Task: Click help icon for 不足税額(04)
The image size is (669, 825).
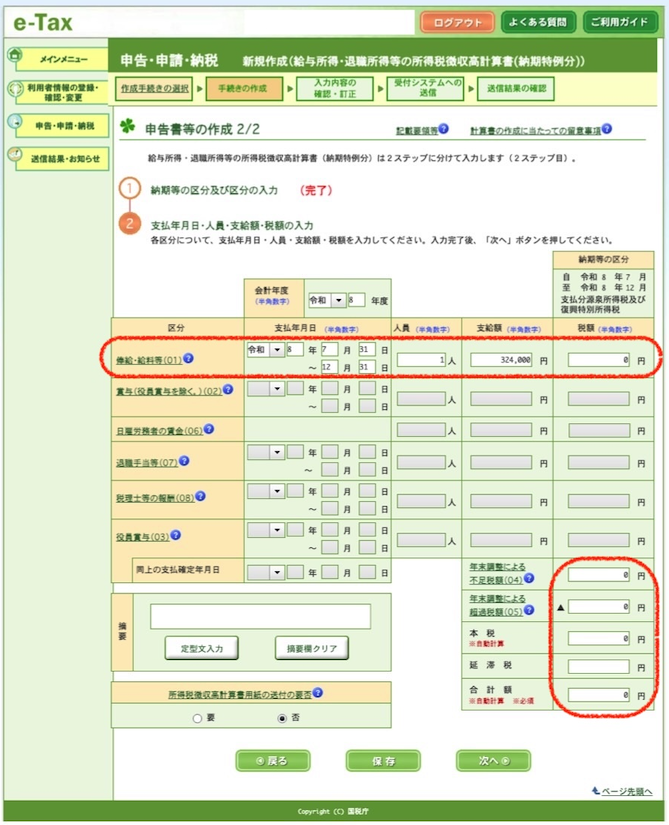Action: 529,578
